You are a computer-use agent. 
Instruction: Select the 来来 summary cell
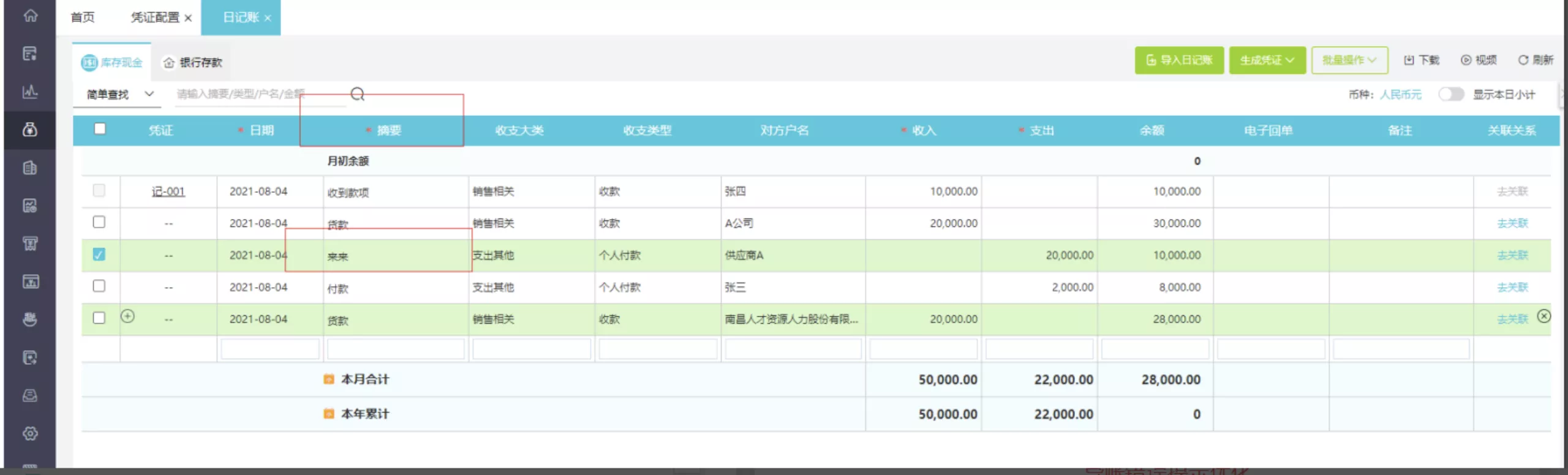[396, 256]
